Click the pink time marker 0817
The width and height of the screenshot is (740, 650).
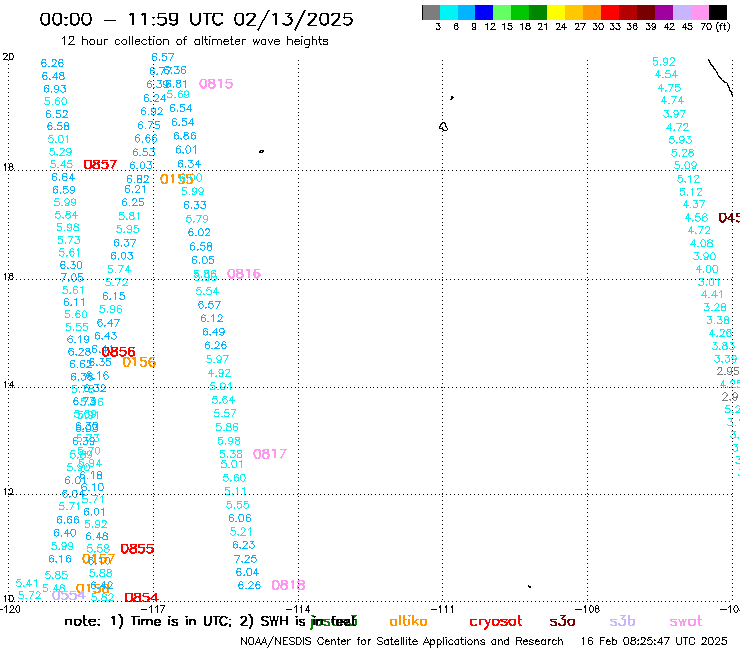(269, 454)
